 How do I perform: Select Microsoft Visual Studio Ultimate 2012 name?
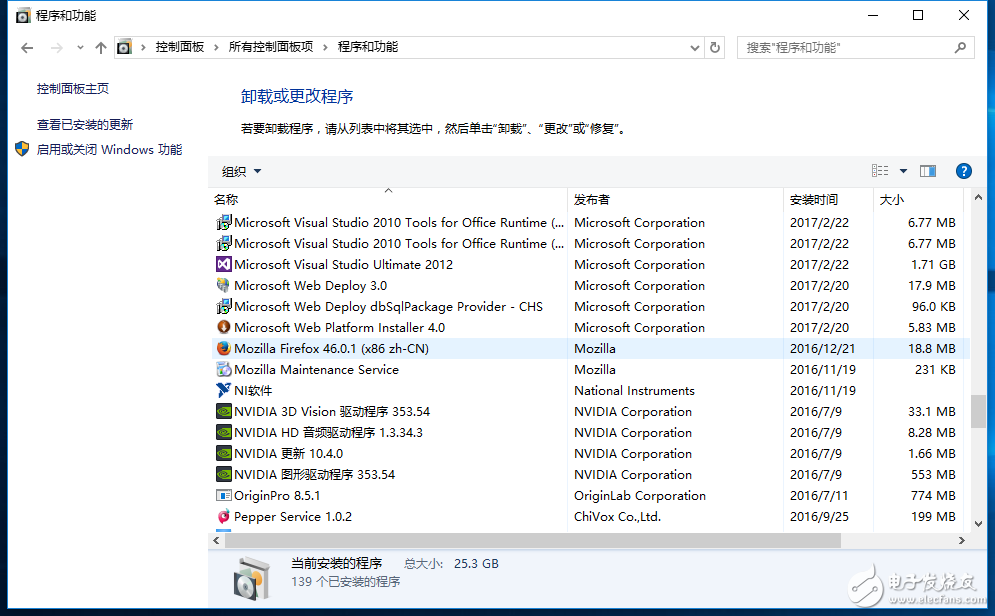point(343,265)
